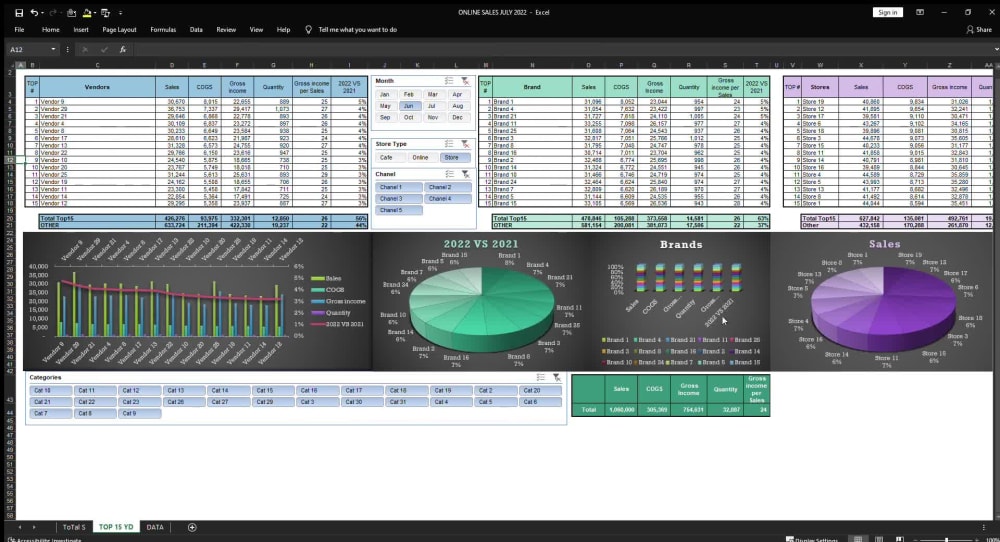Clear filter on Chanel slicer
Image resolution: width=1000 pixels, height=542 pixels.
click(465, 174)
